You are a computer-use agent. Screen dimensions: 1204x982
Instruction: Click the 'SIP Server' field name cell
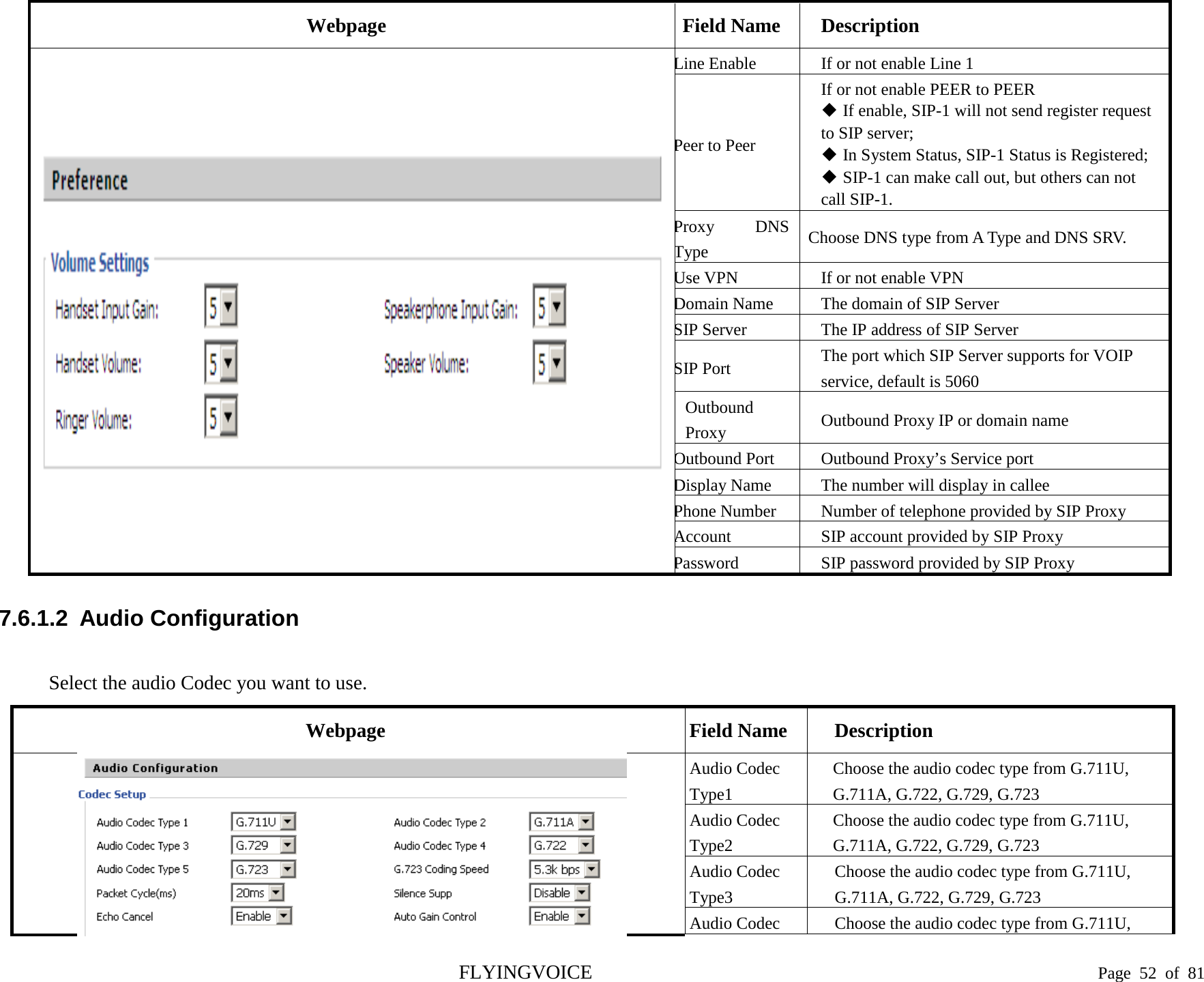(737, 329)
